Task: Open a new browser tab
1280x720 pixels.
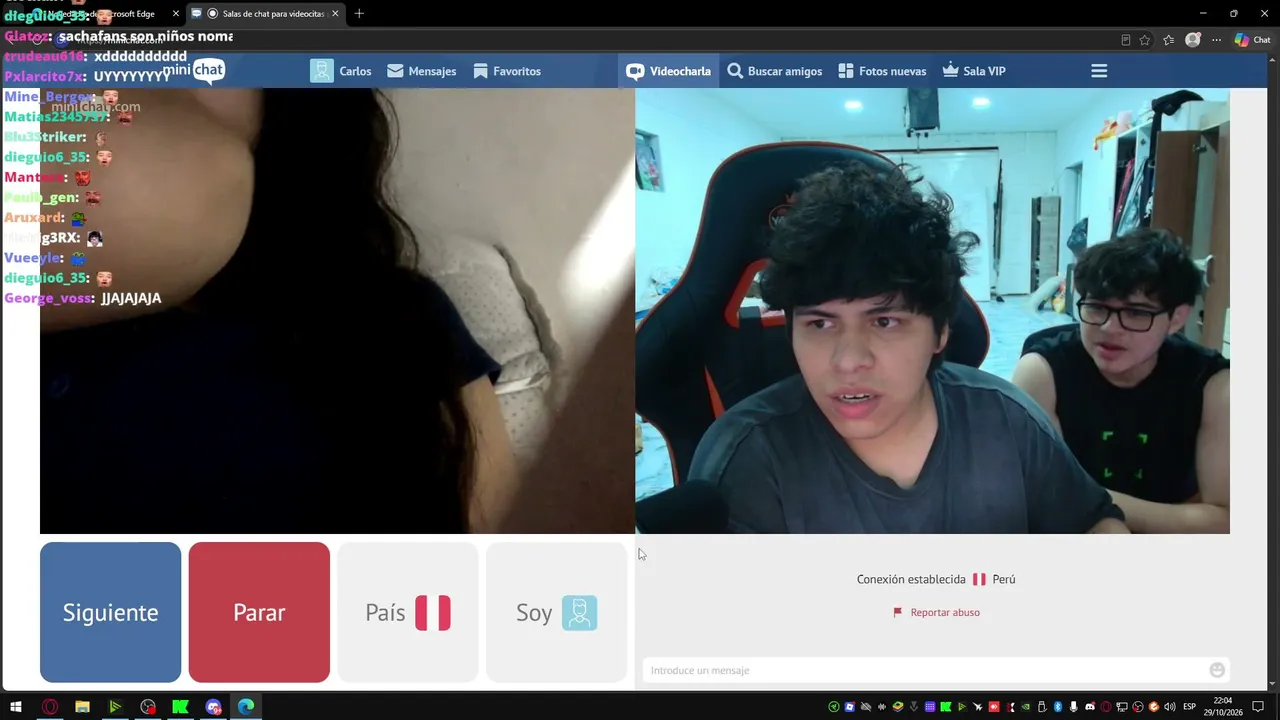Action: [359, 13]
